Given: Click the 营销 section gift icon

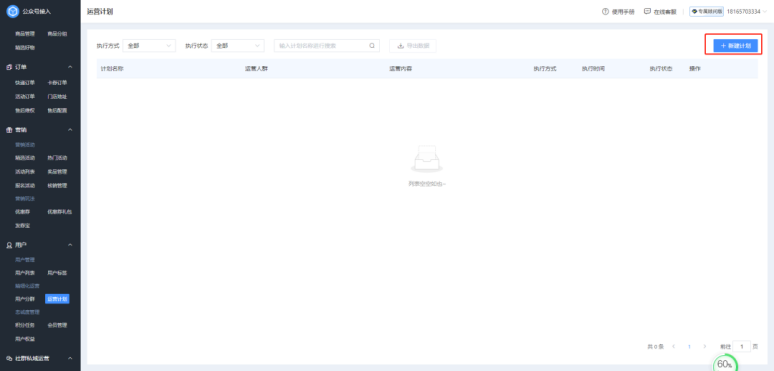Looking at the screenshot, I should pyautogui.click(x=9, y=130).
